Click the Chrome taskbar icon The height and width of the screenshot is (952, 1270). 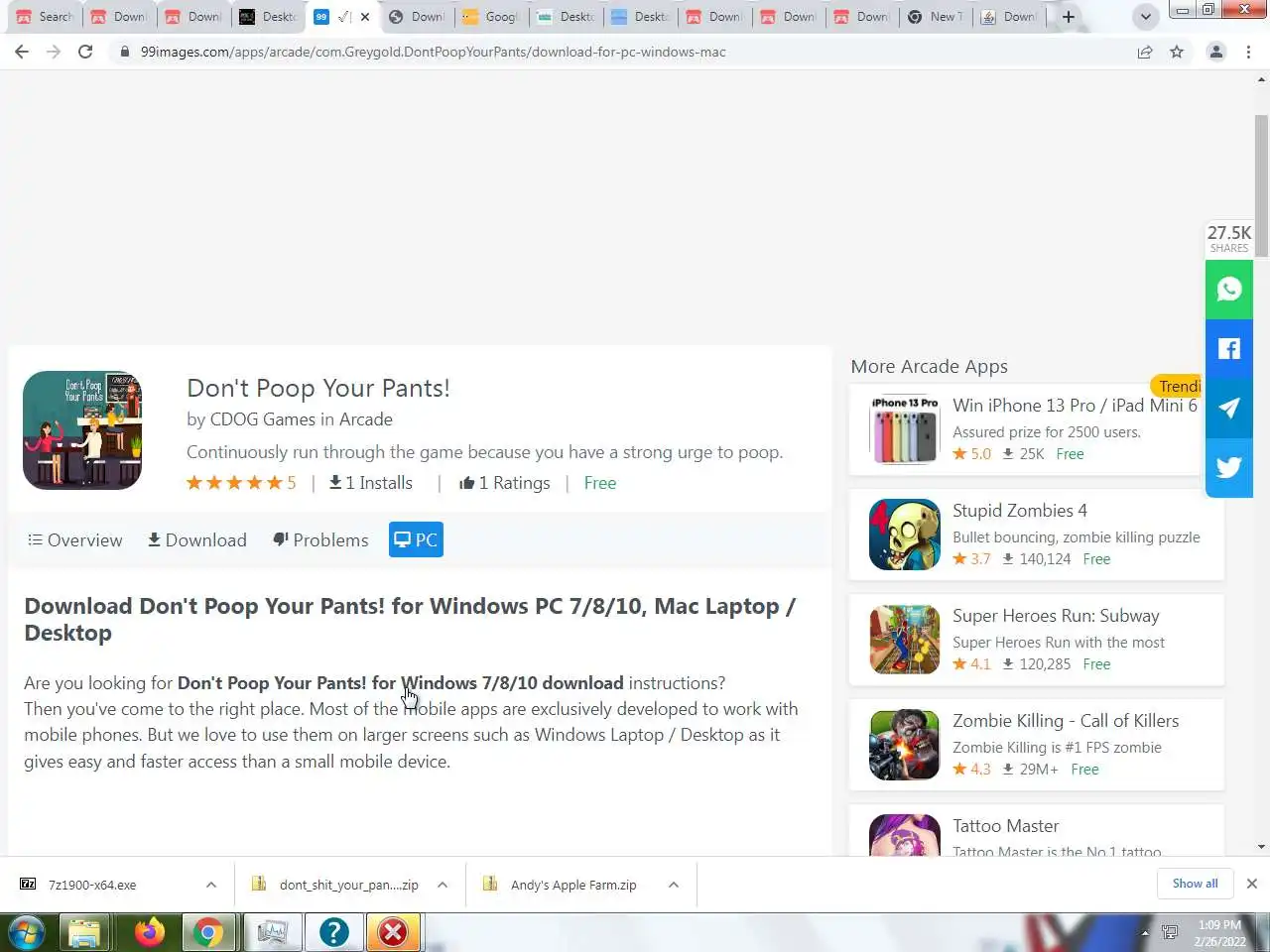click(208, 932)
